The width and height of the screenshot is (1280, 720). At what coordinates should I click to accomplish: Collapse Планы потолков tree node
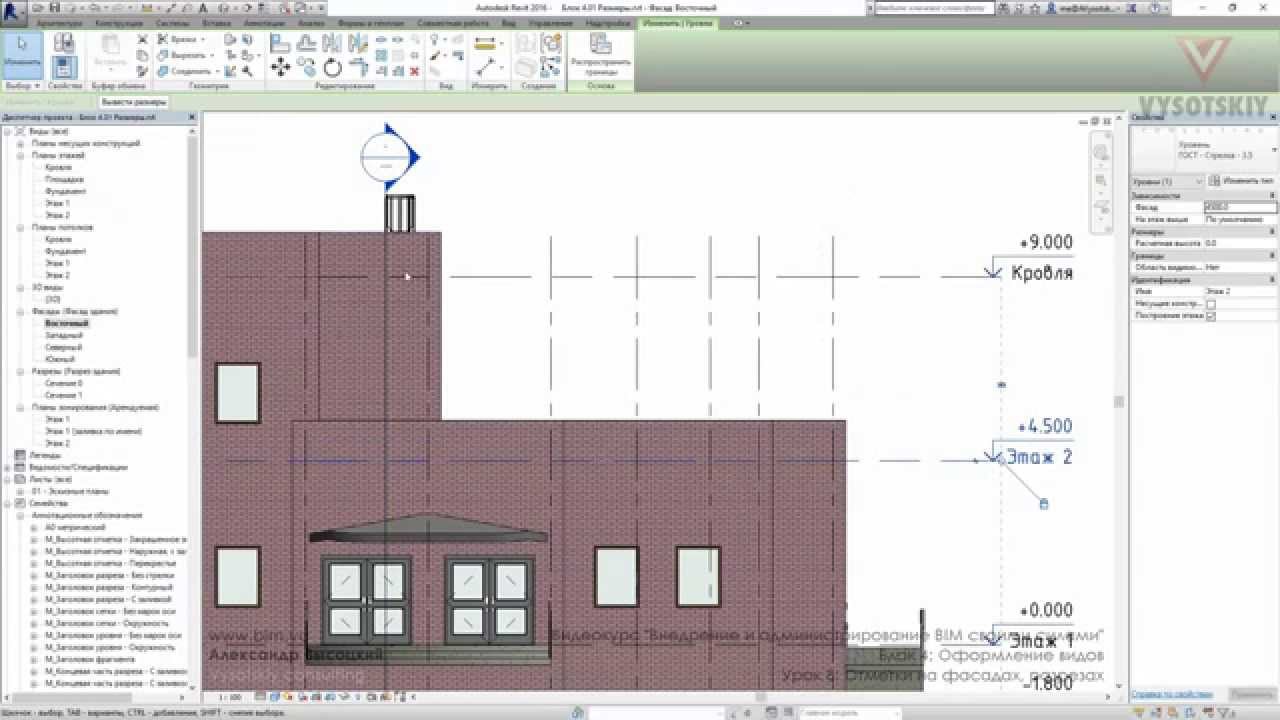pos(20,228)
